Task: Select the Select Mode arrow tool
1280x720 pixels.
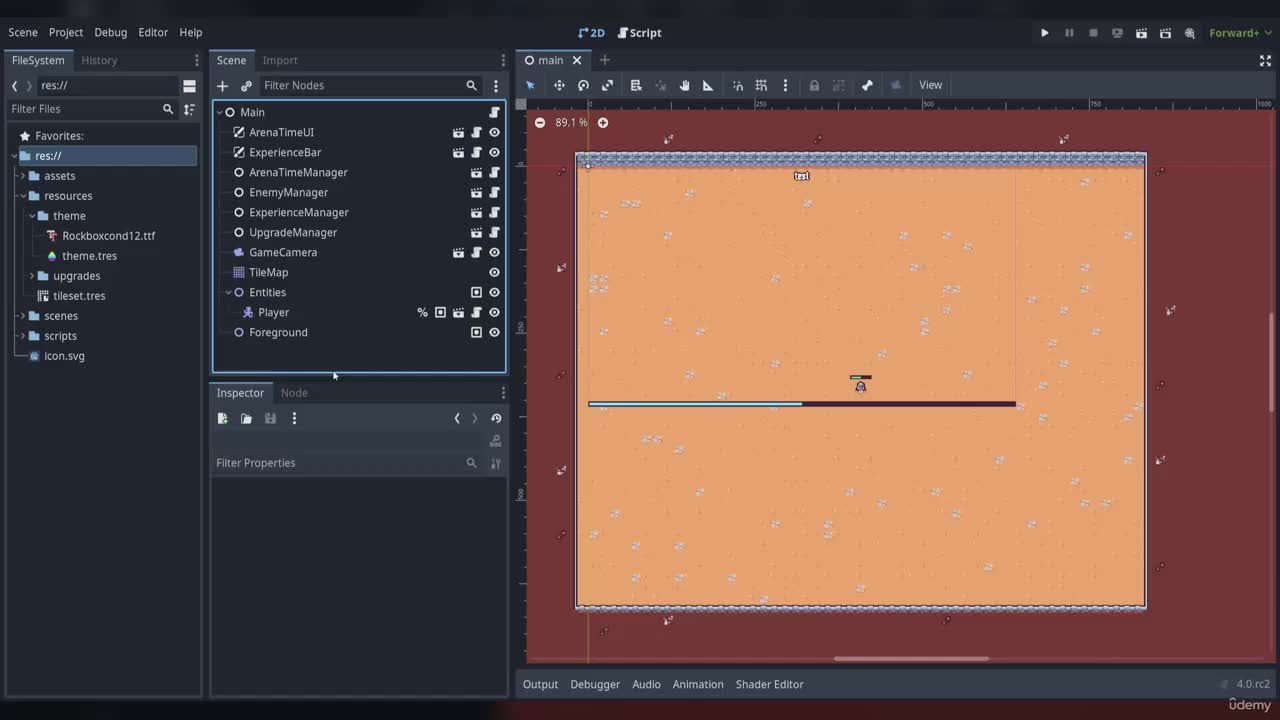Action: pos(531,85)
